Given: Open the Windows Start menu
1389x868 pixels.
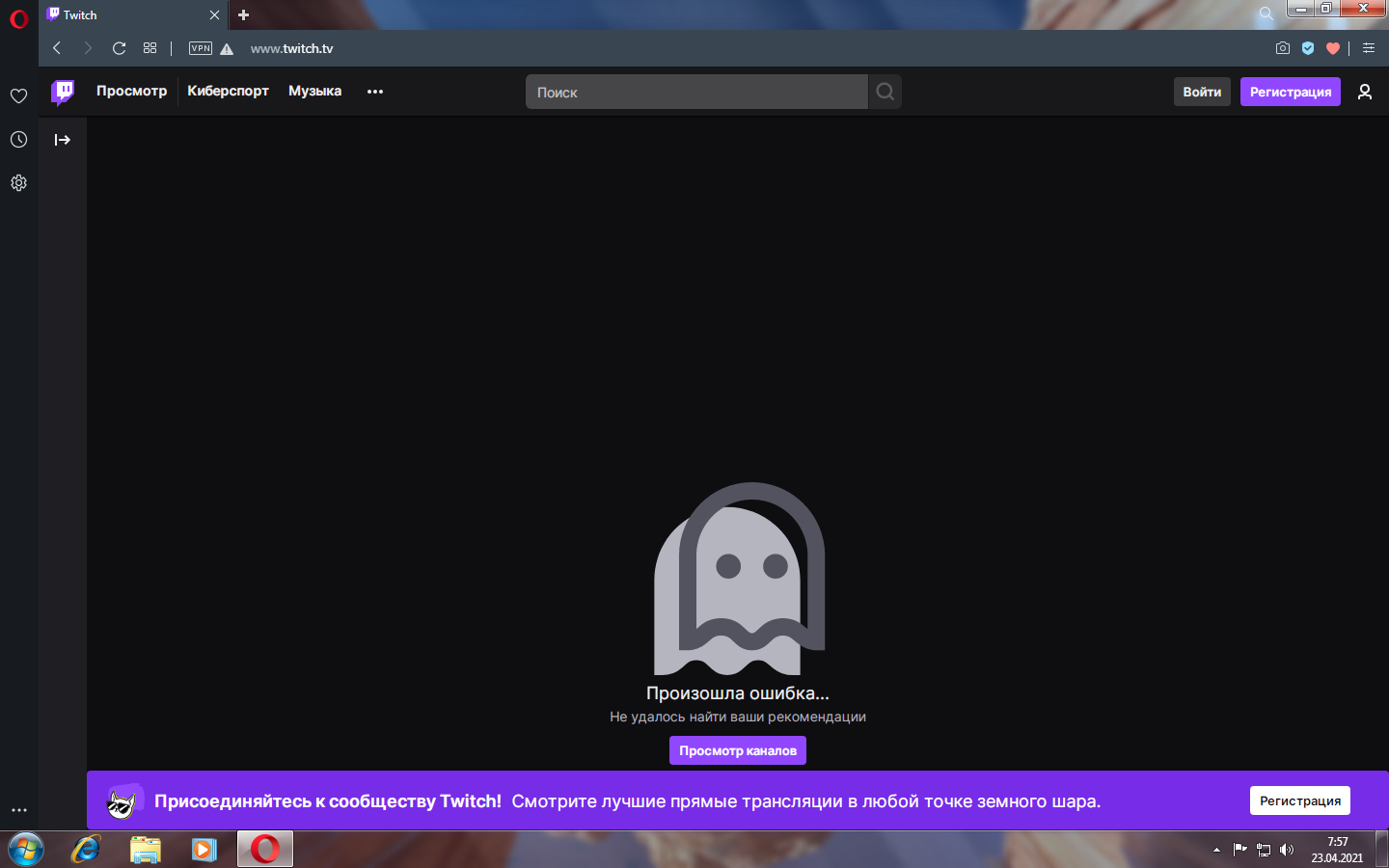Looking at the screenshot, I should [26, 850].
